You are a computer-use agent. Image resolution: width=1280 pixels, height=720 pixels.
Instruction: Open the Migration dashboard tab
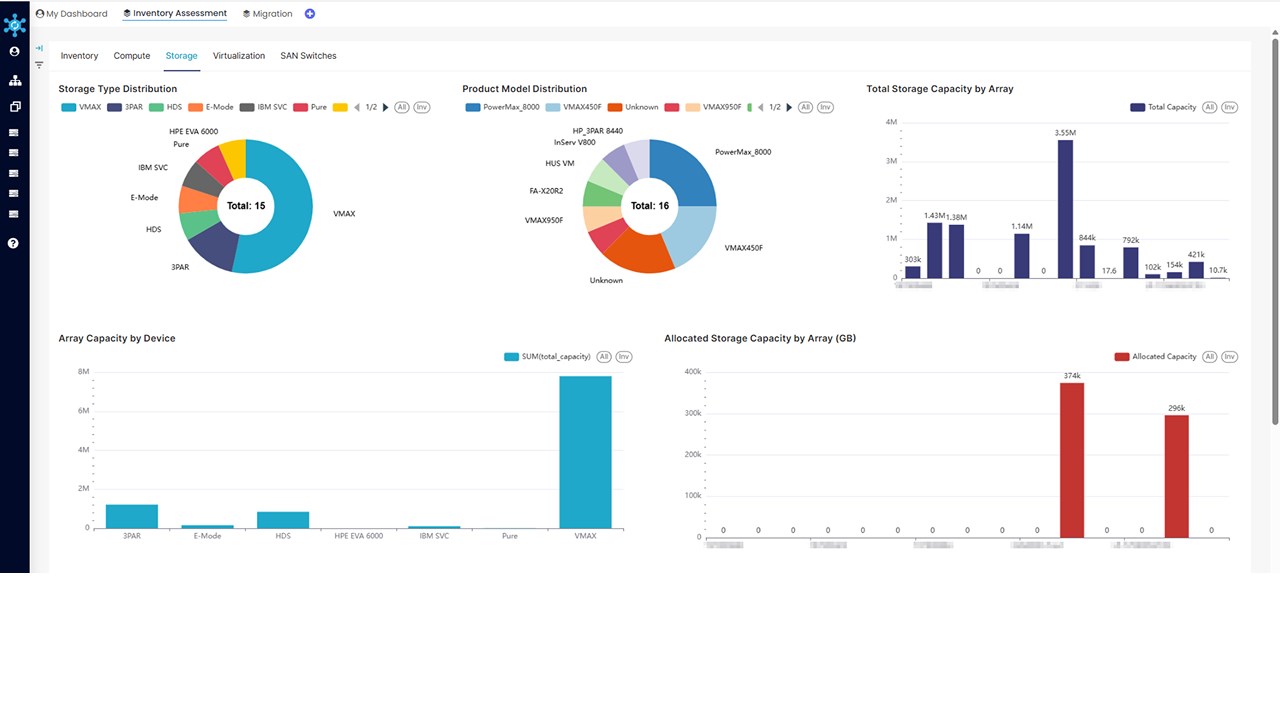click(268, 14)
